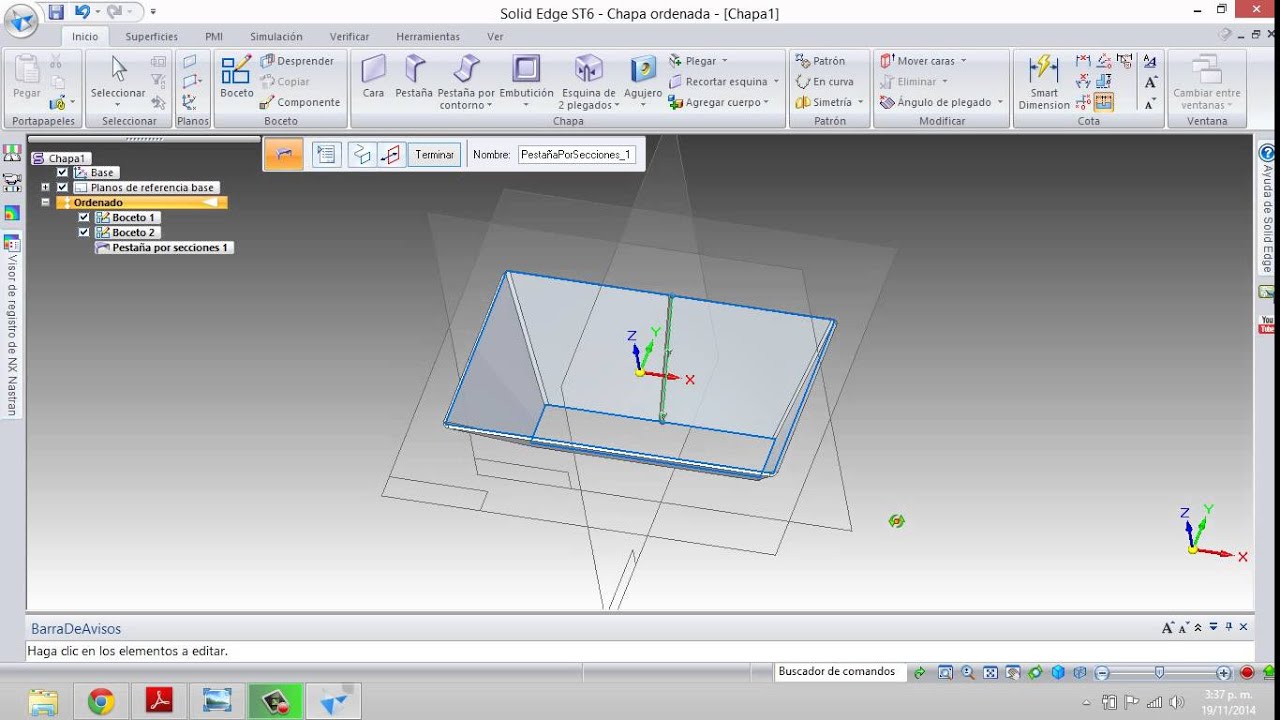
Task: Go to the Ver tab
Action: (x=495, y=37)
